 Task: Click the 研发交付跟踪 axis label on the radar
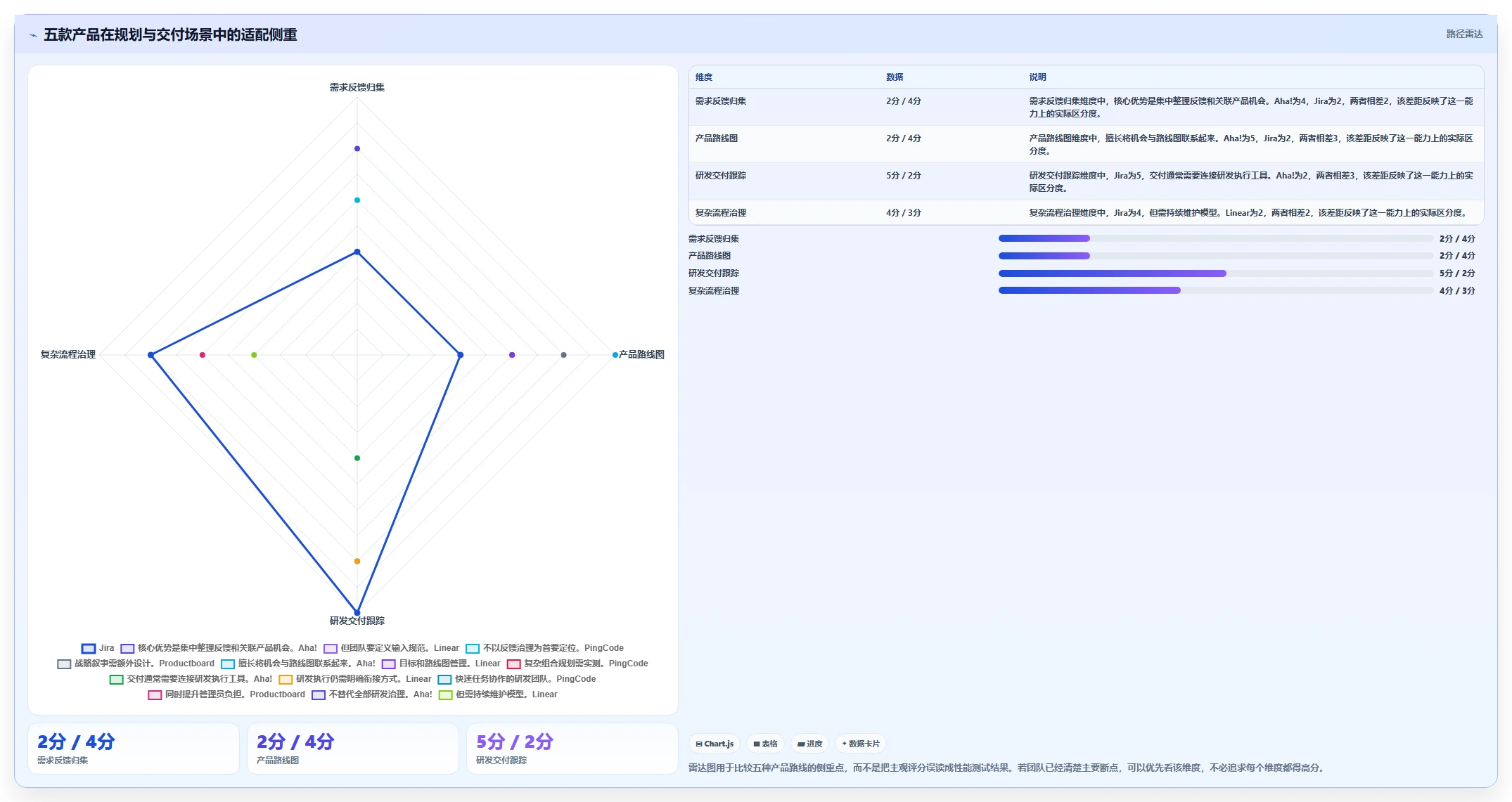357,621
